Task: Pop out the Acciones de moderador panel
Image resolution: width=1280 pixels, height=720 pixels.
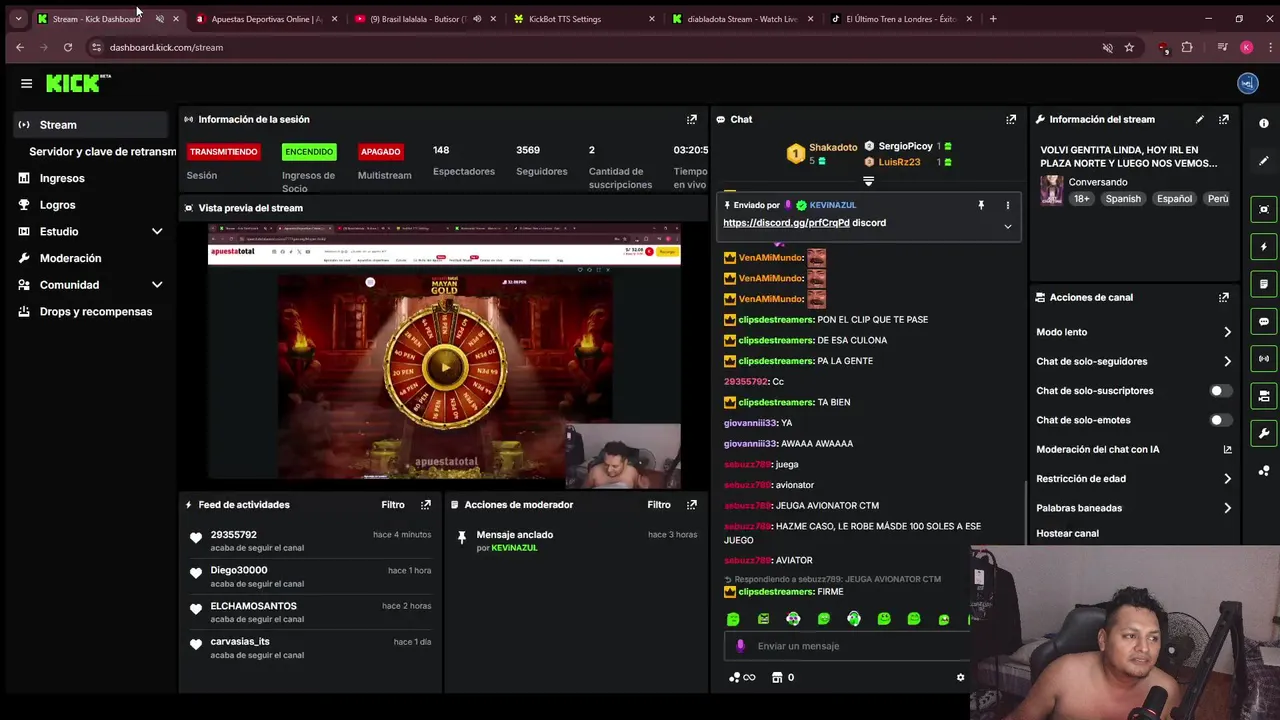Action: click(x=691, y=505)
